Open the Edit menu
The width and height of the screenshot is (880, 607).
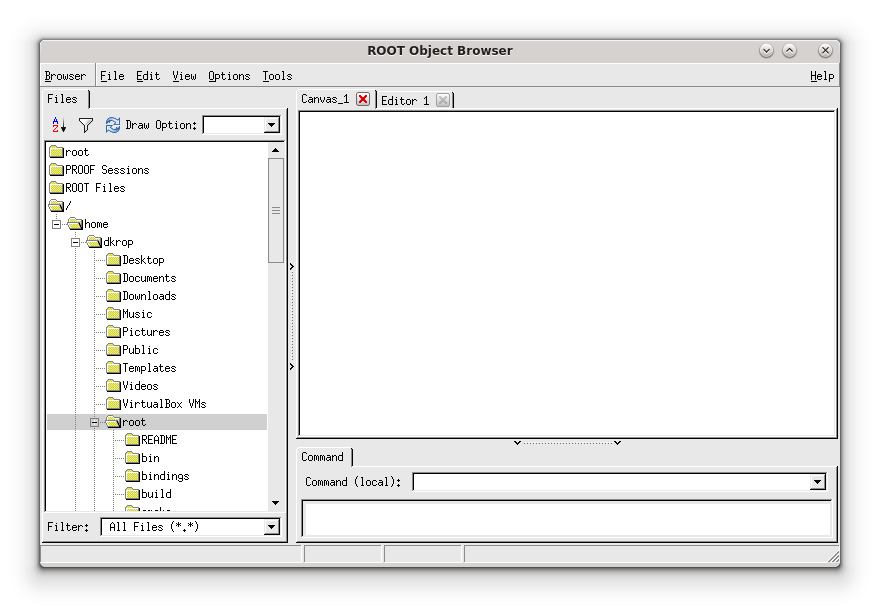[x=148, y=76]
